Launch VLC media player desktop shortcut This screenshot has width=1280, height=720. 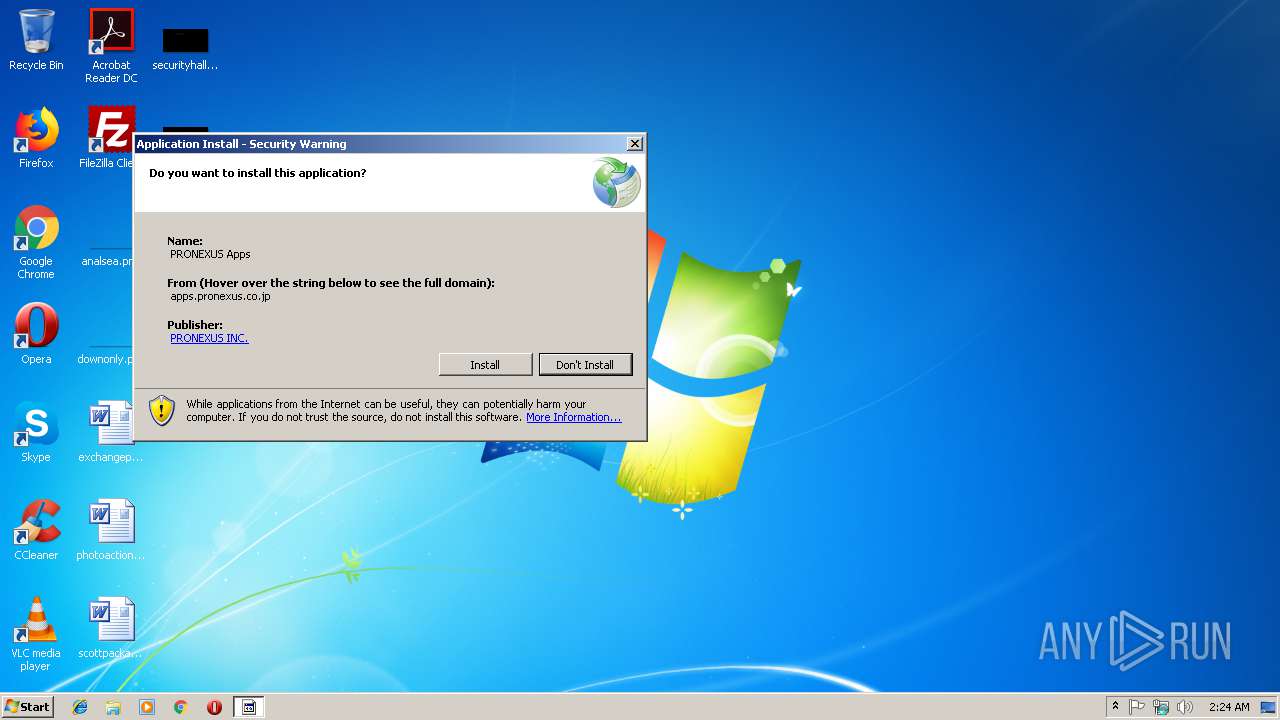(x=36, y=635)
